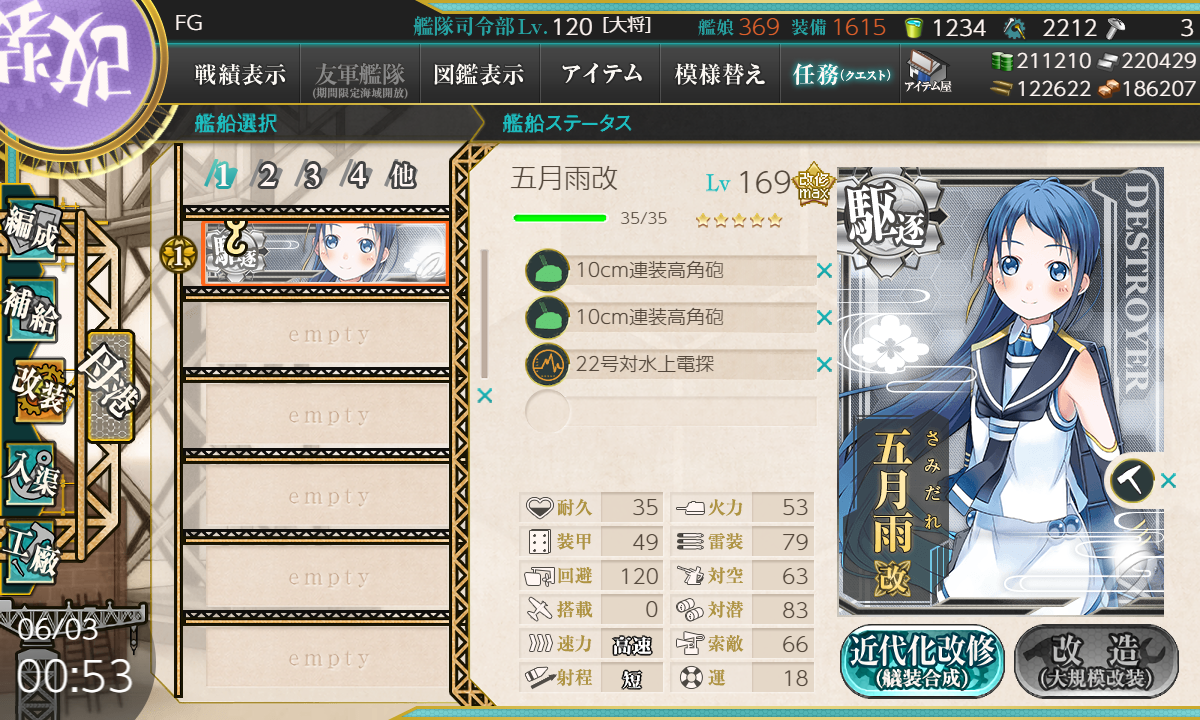Open the 工廠 factory sidebar icon
1200x720 pixels.
click(x=30, y=550)
